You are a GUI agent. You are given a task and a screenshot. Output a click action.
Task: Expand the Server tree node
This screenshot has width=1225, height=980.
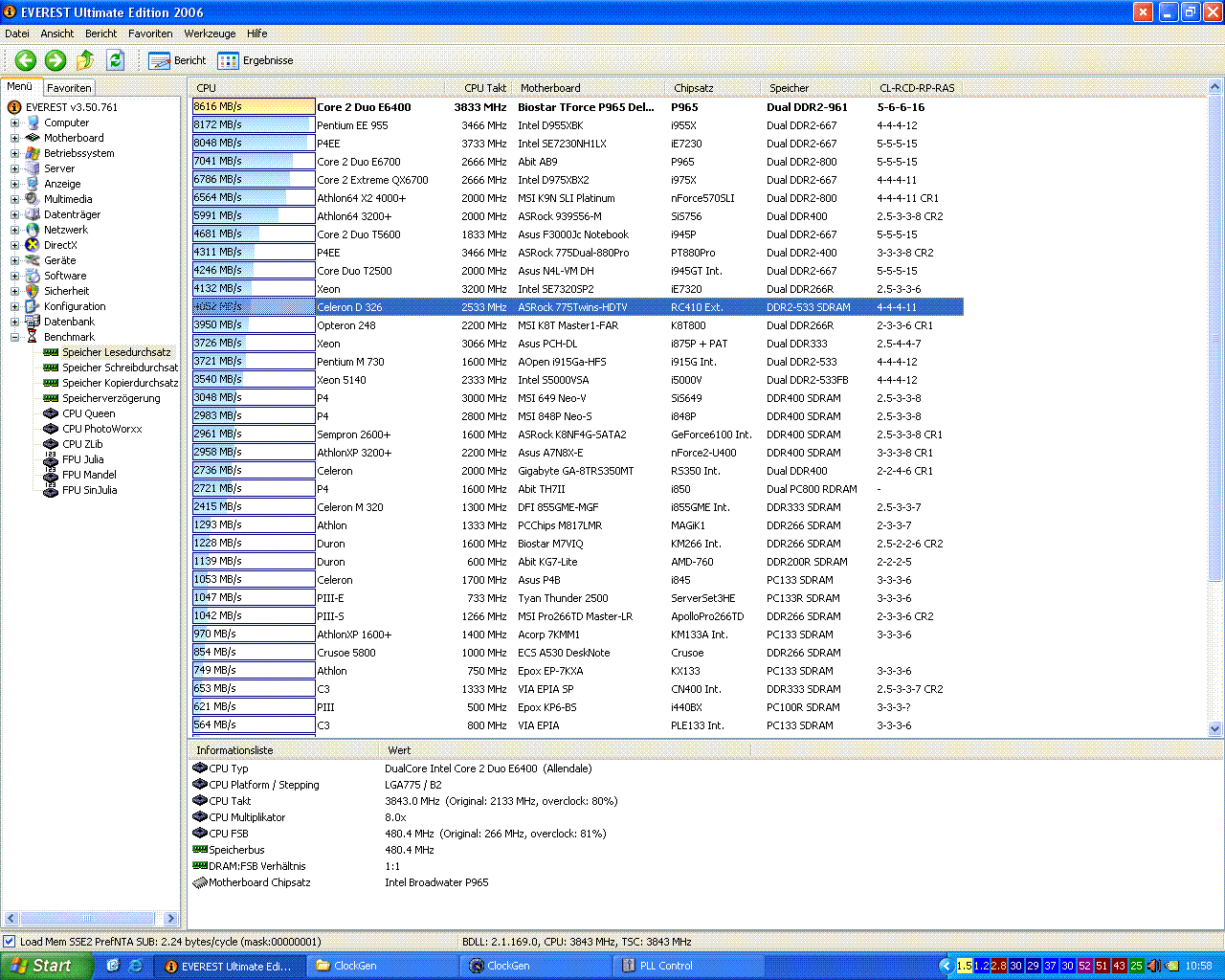click(14, 168)
